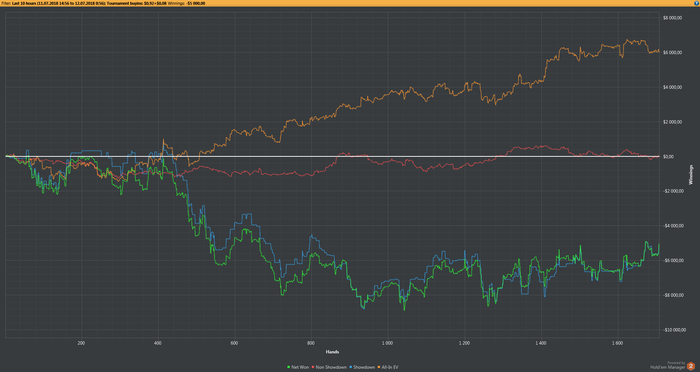Click the 'Last 10 hours' filter description
The width and height of the screenshot is (700, 372).
(58, 3)
